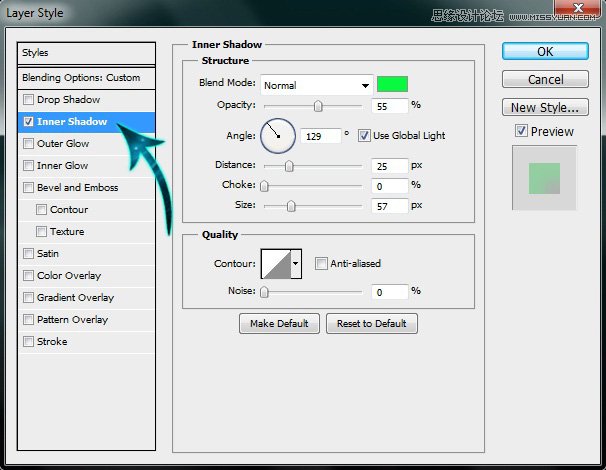Open the green shadow color swatch
Screen dimensions: 606x470
(x=392, y=84)
